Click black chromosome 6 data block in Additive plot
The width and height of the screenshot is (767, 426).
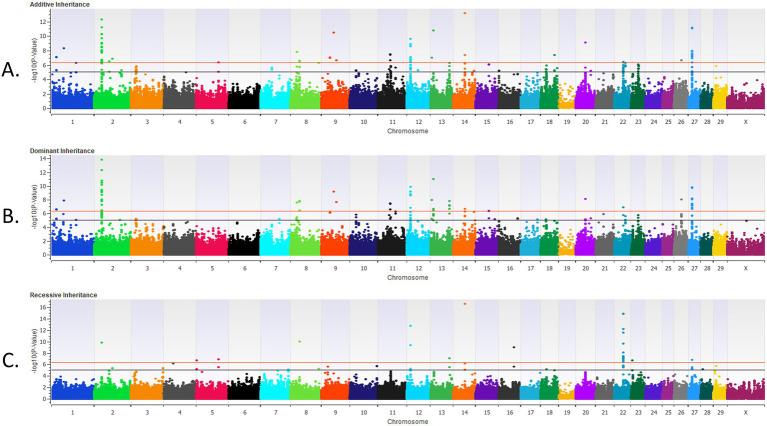click(243, 99)
